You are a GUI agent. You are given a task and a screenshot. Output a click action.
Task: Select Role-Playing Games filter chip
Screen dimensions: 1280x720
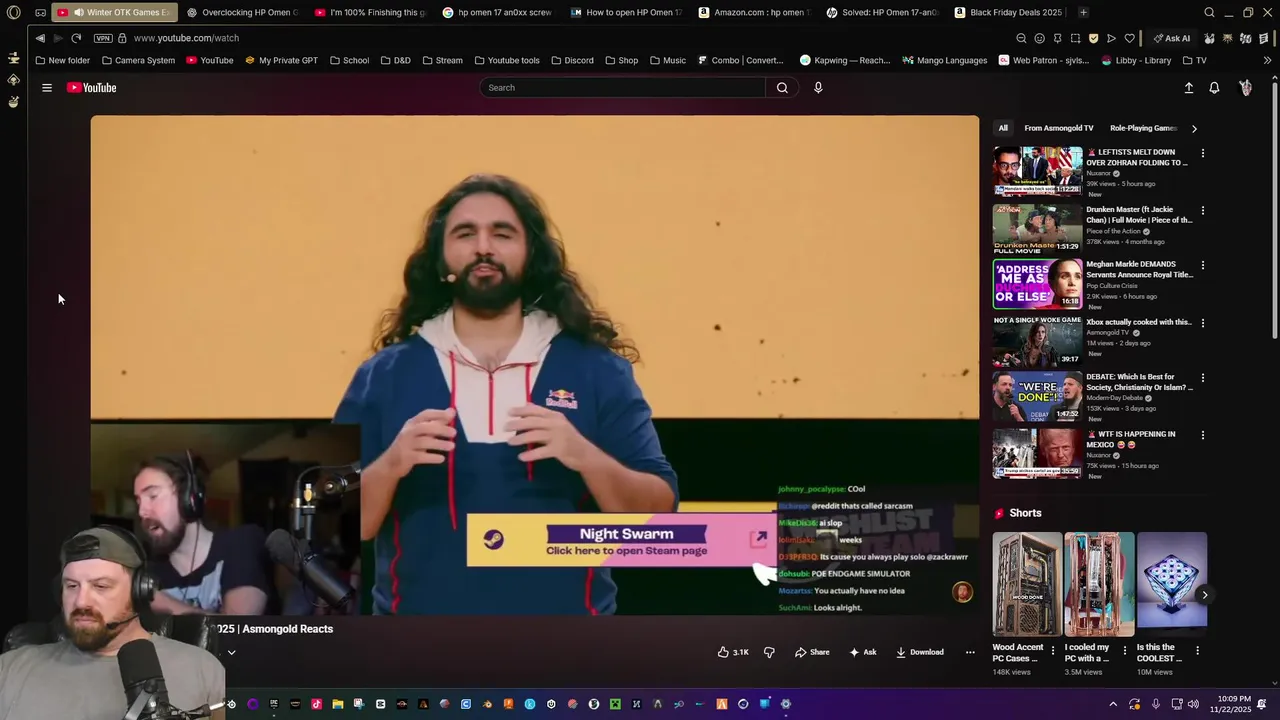1144,128
